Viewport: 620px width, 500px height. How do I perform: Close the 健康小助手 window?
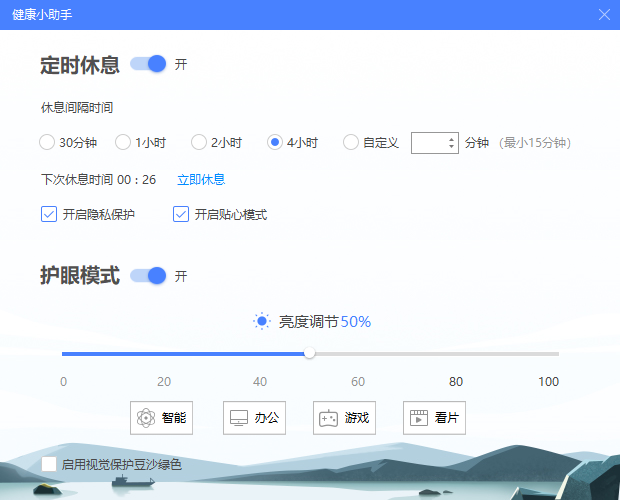point(604,14)
